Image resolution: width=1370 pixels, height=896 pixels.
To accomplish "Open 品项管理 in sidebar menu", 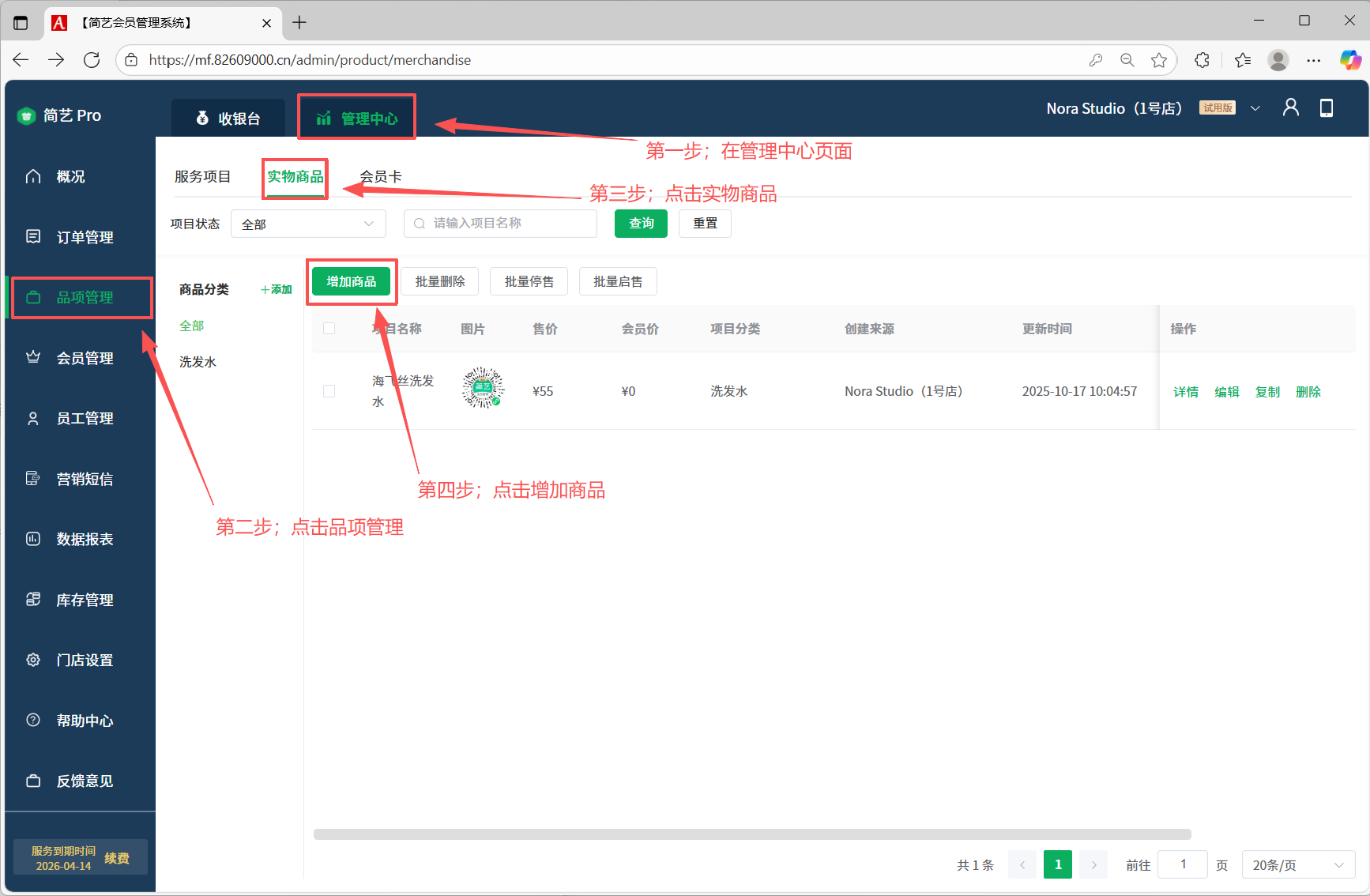I will 81,297.
